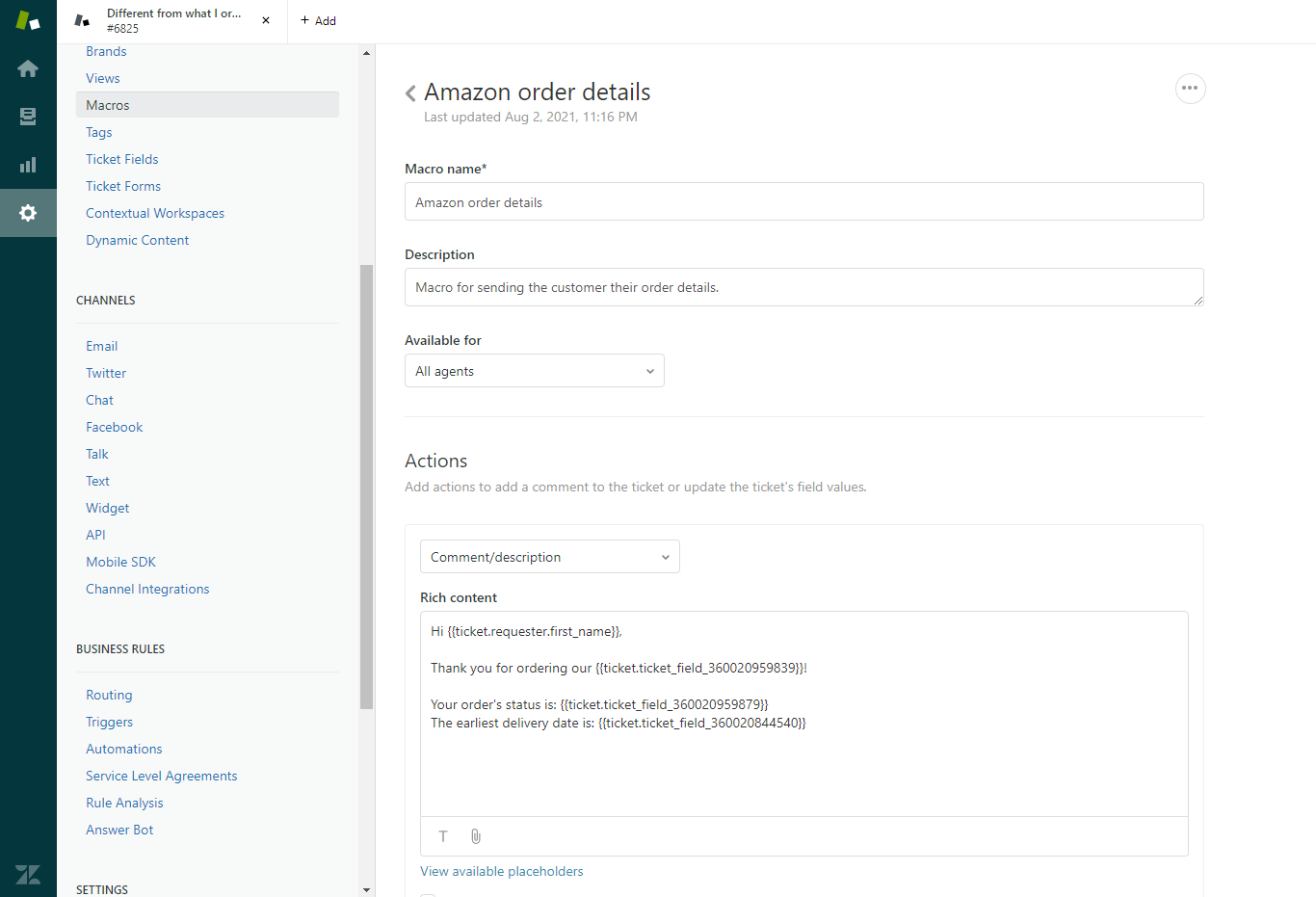Go to Ticket Fields
This screenshot has height=897, width=1316.
tap(122, 159)
